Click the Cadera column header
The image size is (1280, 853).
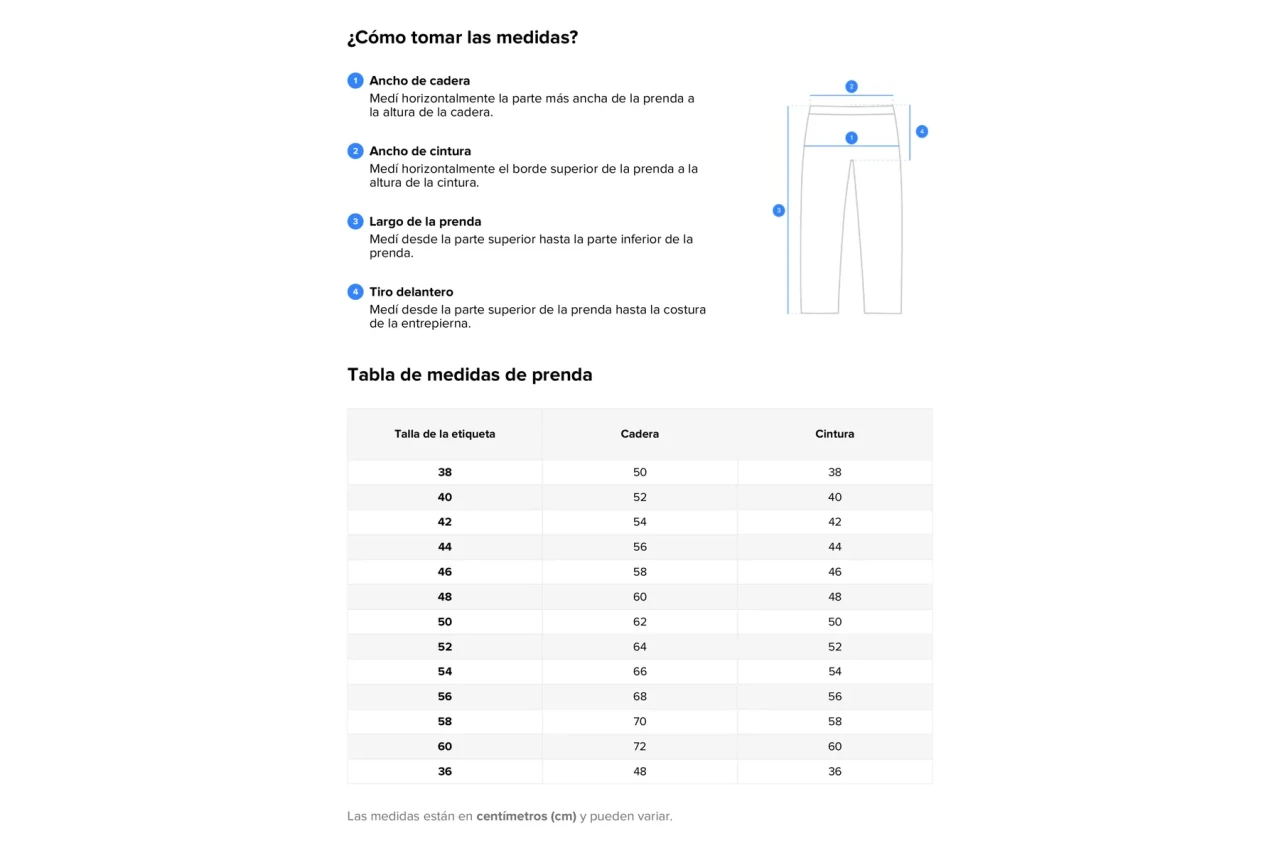point(640,434)
